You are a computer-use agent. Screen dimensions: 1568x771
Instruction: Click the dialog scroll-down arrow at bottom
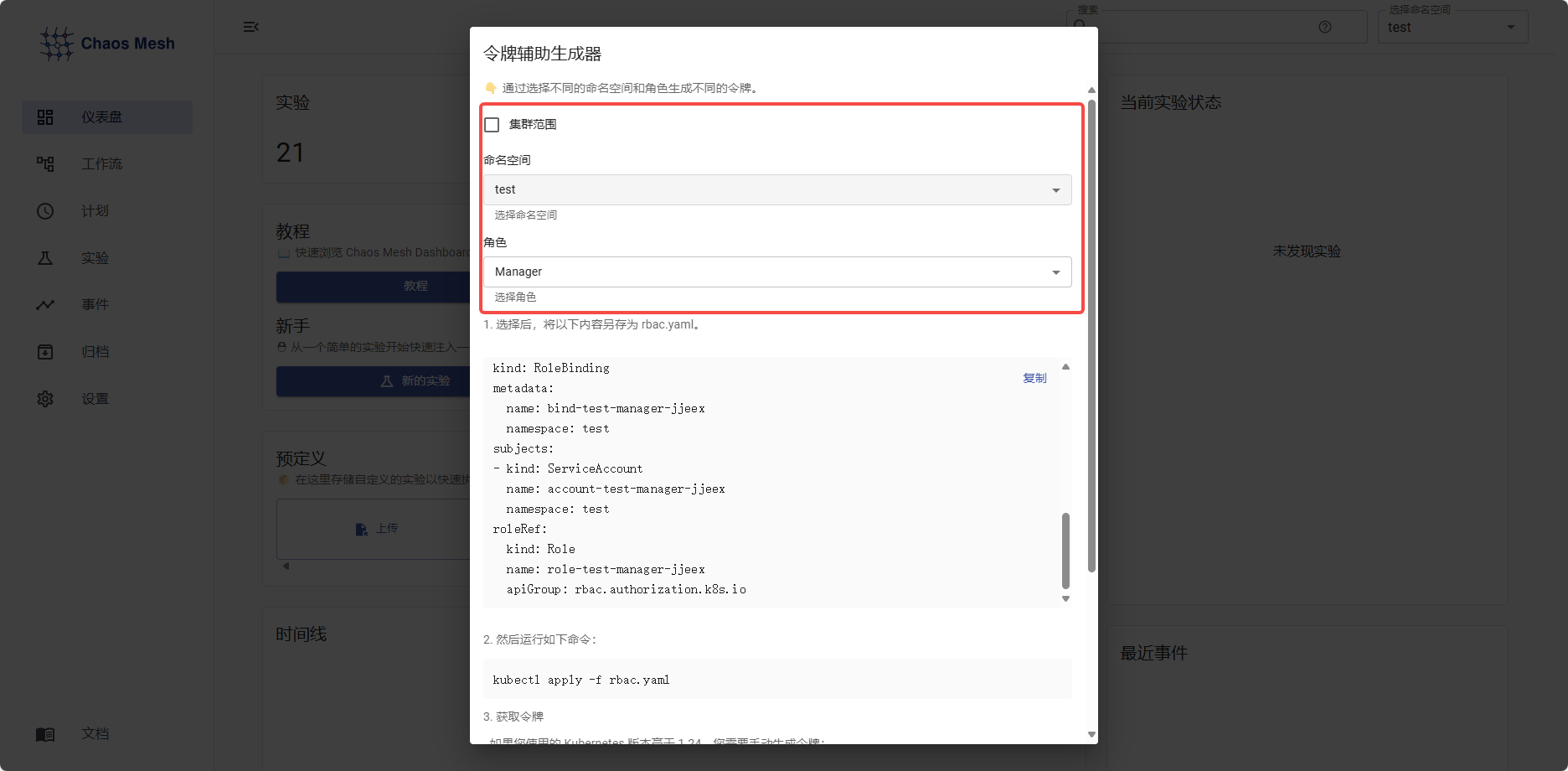click(x=1091, y=734)
